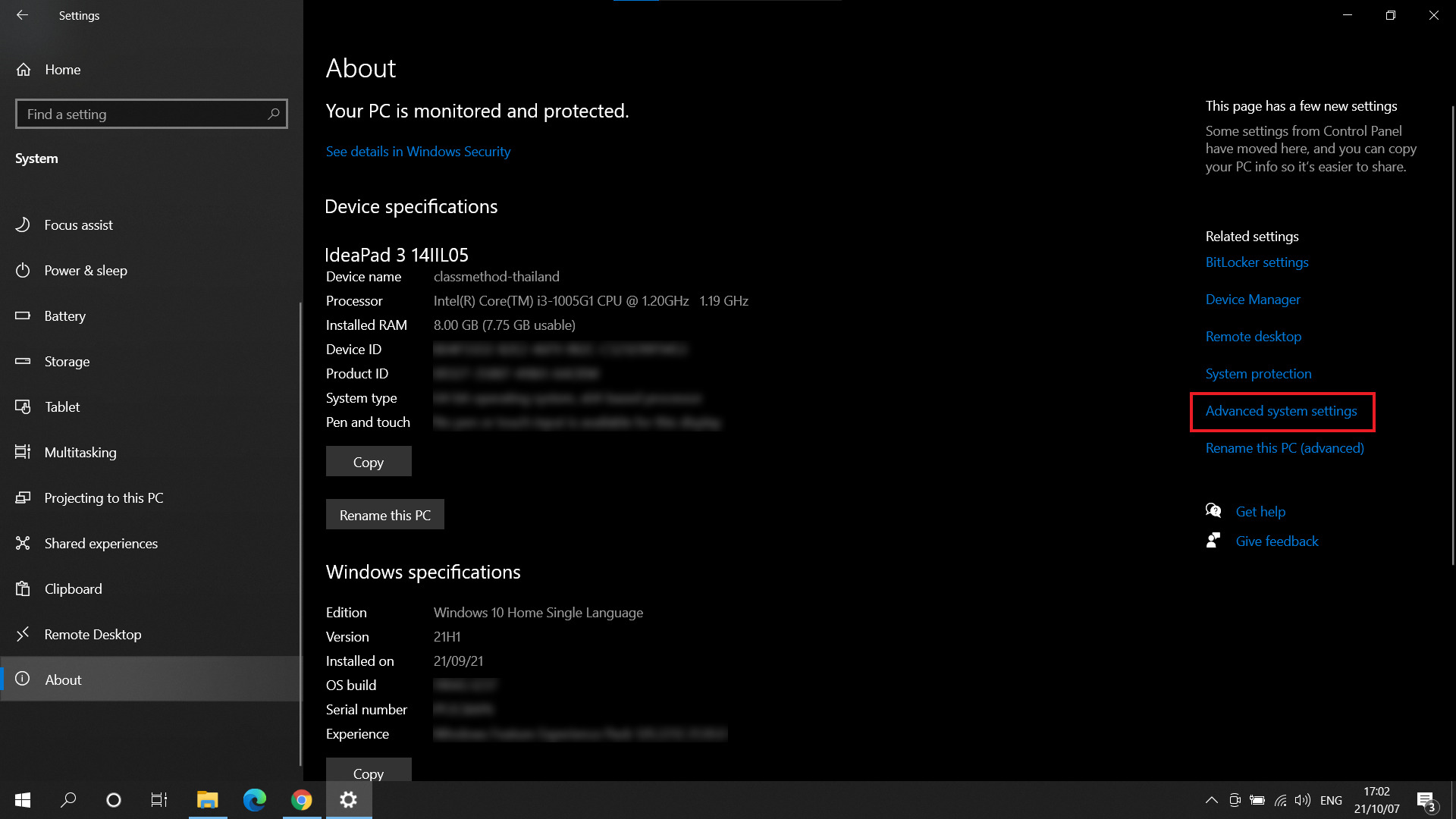Select the Multitasking icon
Viewport: 1456px width, 819px height.
coord(23,452)
